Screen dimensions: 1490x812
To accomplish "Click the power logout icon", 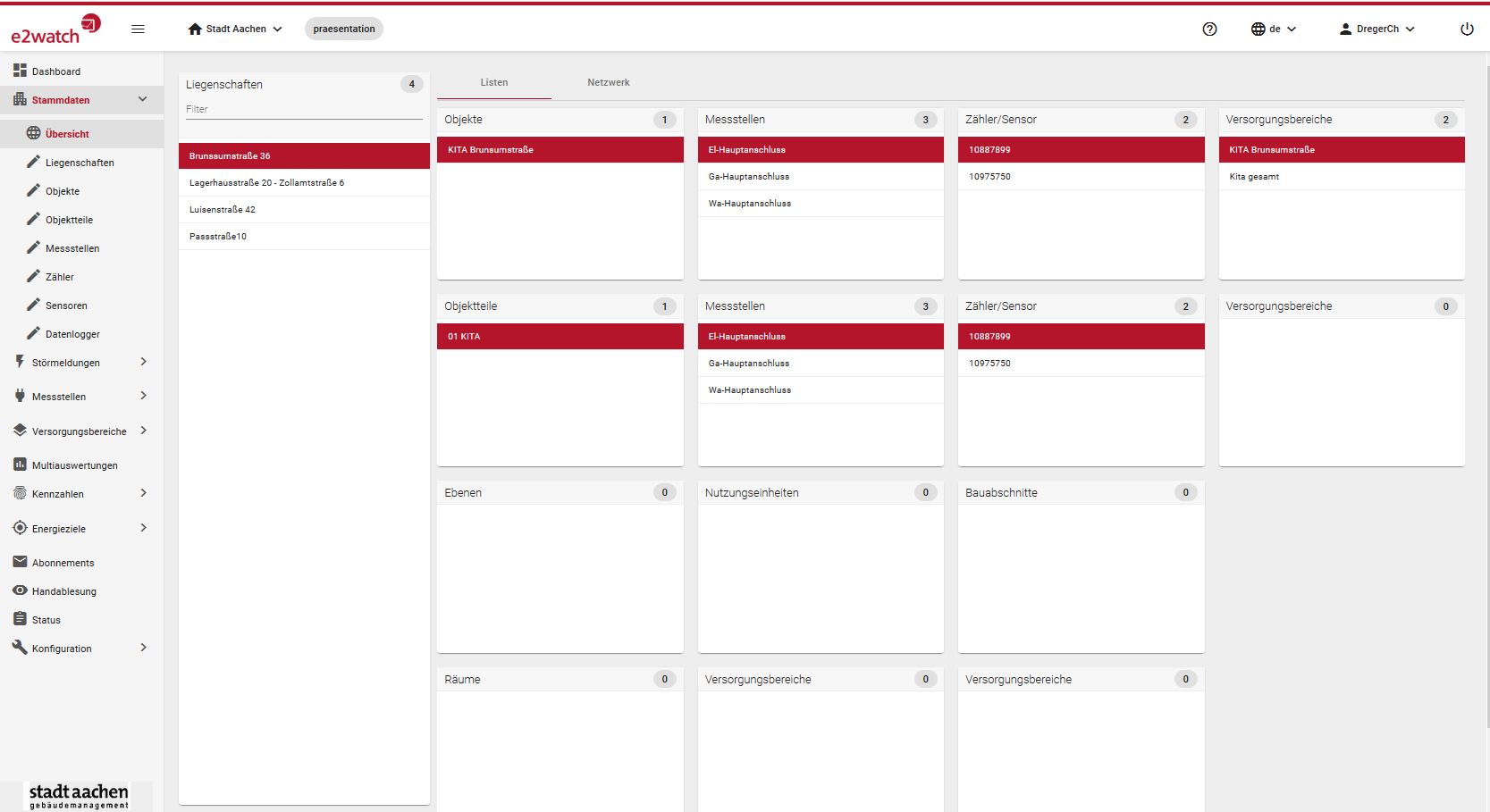I will [1467, 29].
